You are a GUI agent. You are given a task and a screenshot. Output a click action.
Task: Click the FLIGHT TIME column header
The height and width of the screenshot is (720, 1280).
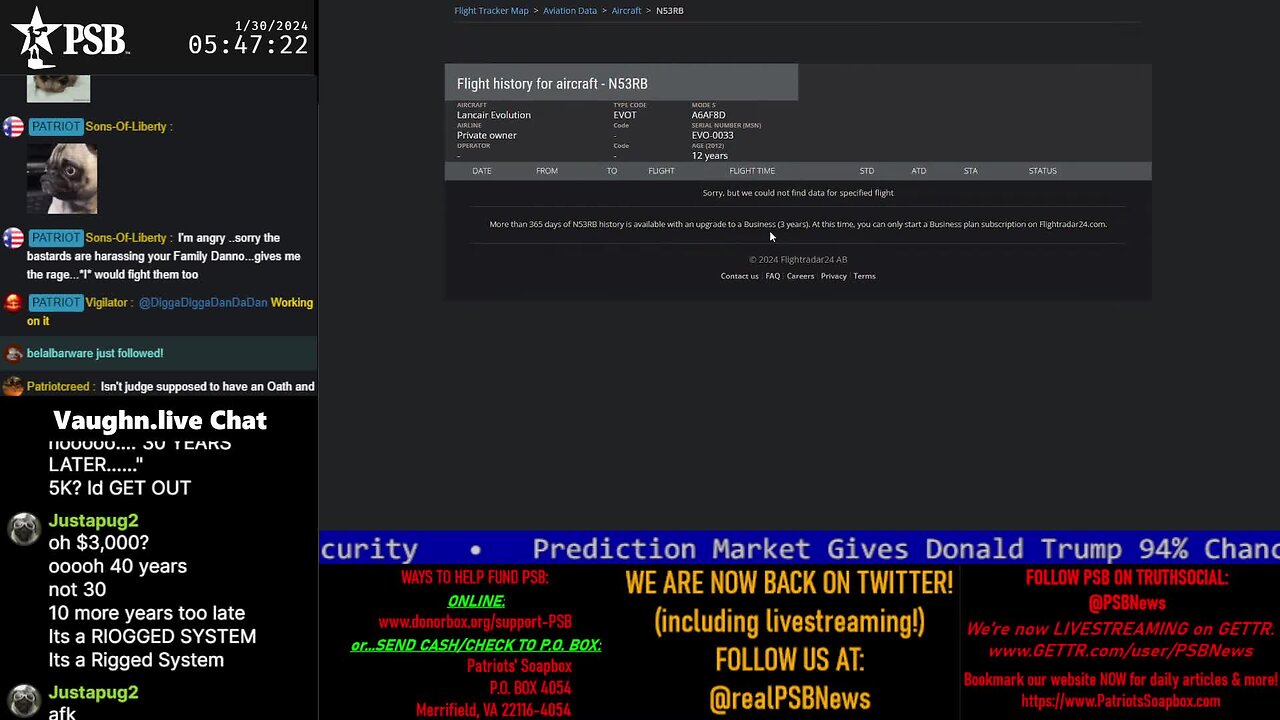752,171
